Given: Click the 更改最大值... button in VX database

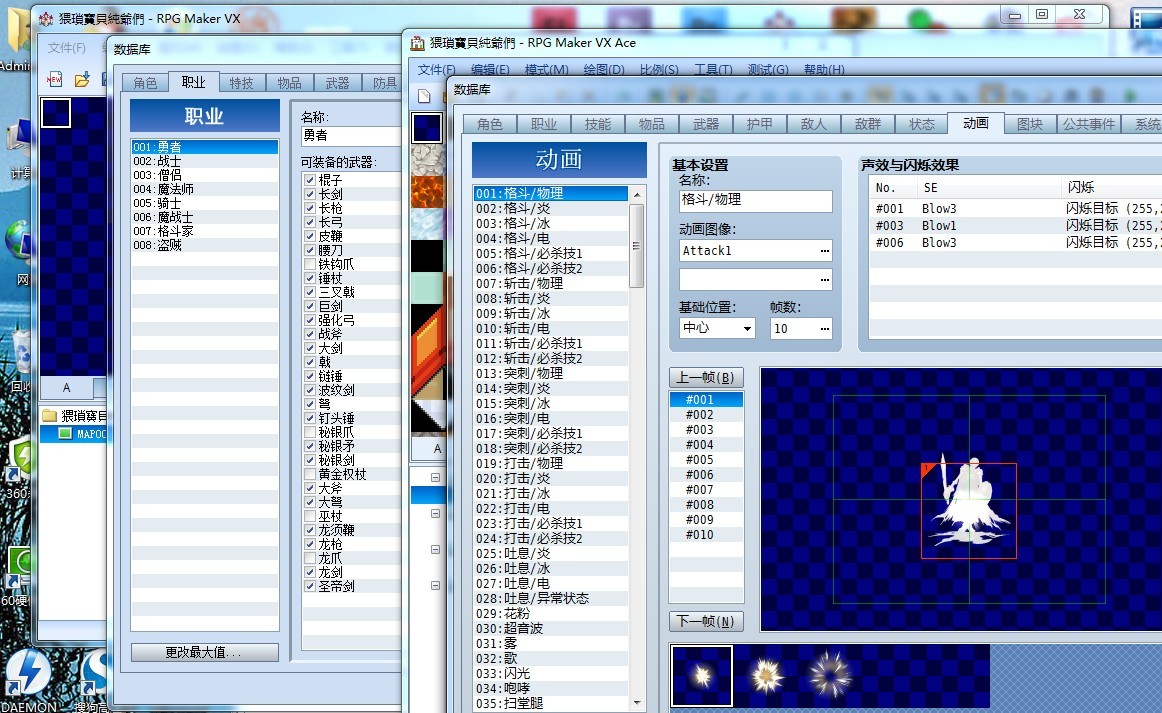Looking at the screenshot, I should 205,652.
